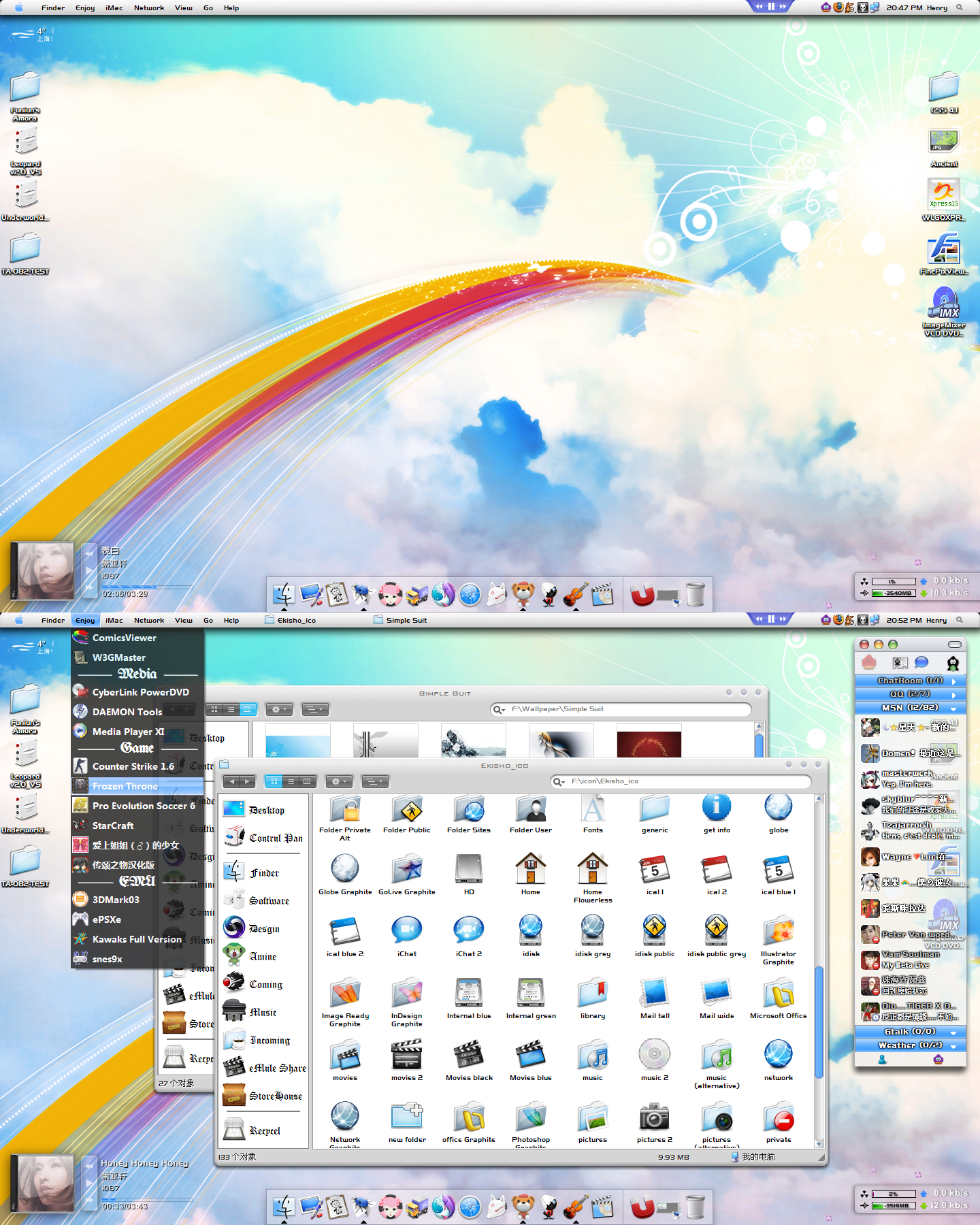Click the purple duck icon in chat window

(938, 1059)
